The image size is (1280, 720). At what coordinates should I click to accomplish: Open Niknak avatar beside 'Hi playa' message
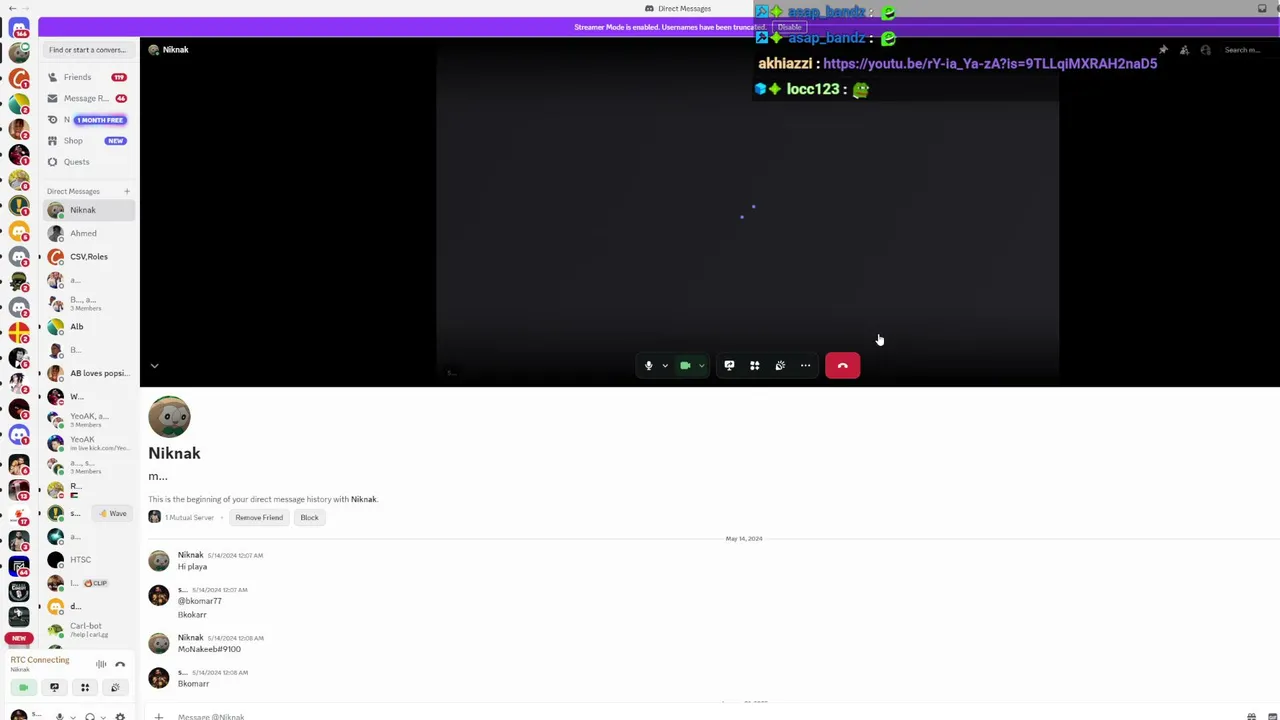point(159,561)
